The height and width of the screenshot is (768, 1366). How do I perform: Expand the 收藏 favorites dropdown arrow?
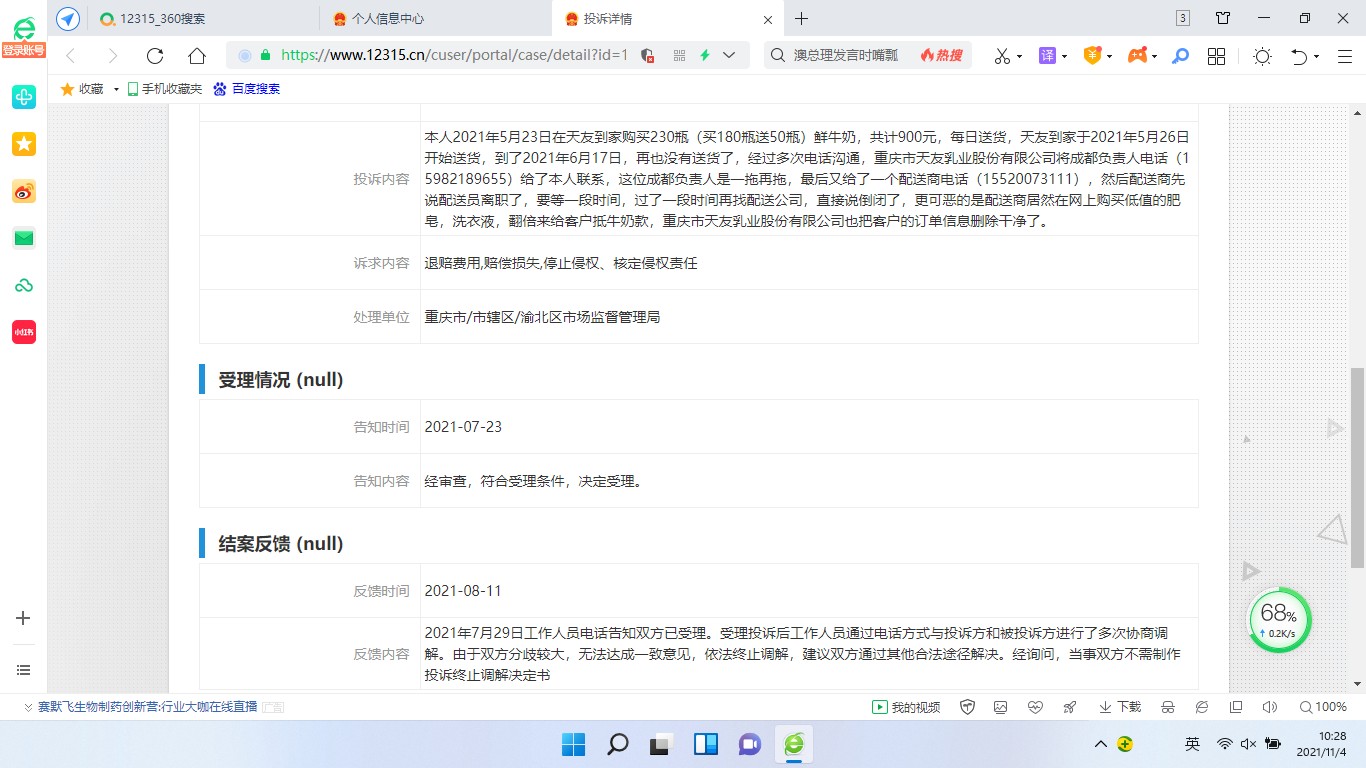click(116, 89)
